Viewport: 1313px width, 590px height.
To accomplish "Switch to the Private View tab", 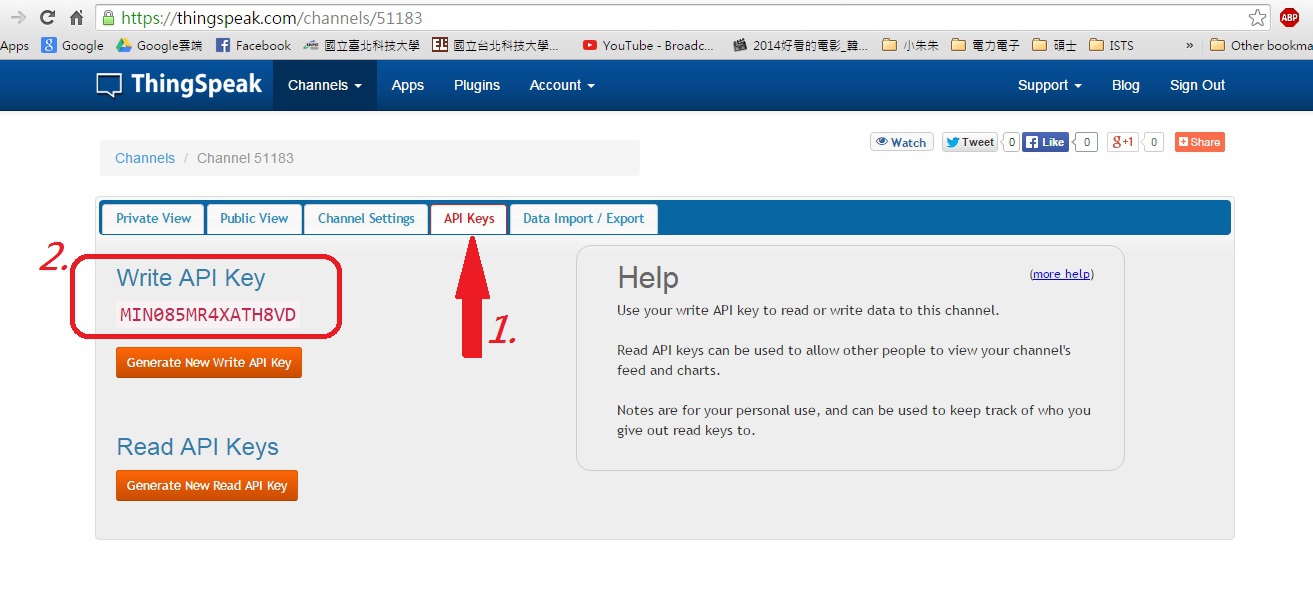I will 153,218.
